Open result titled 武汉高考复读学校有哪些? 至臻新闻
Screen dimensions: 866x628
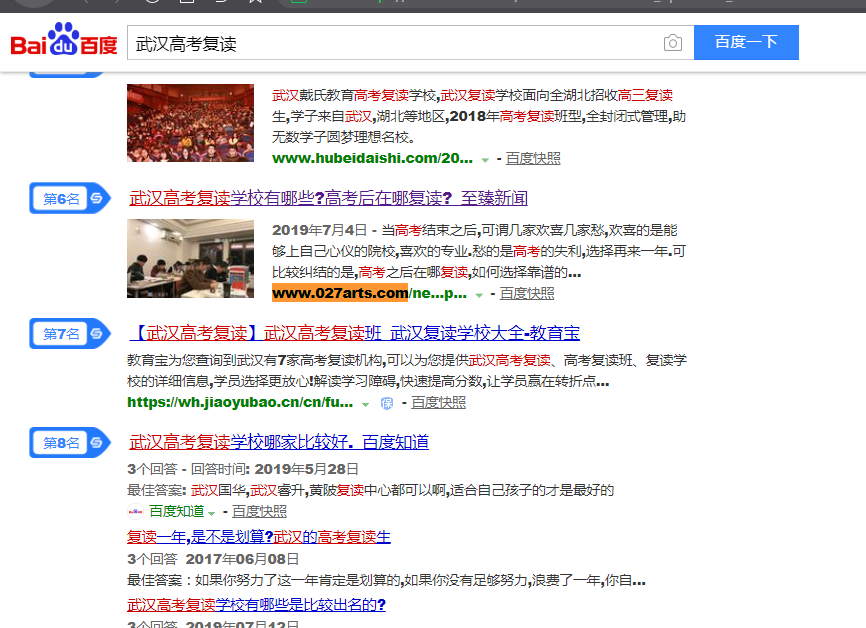pyautogui.click(x=329, y=198)
